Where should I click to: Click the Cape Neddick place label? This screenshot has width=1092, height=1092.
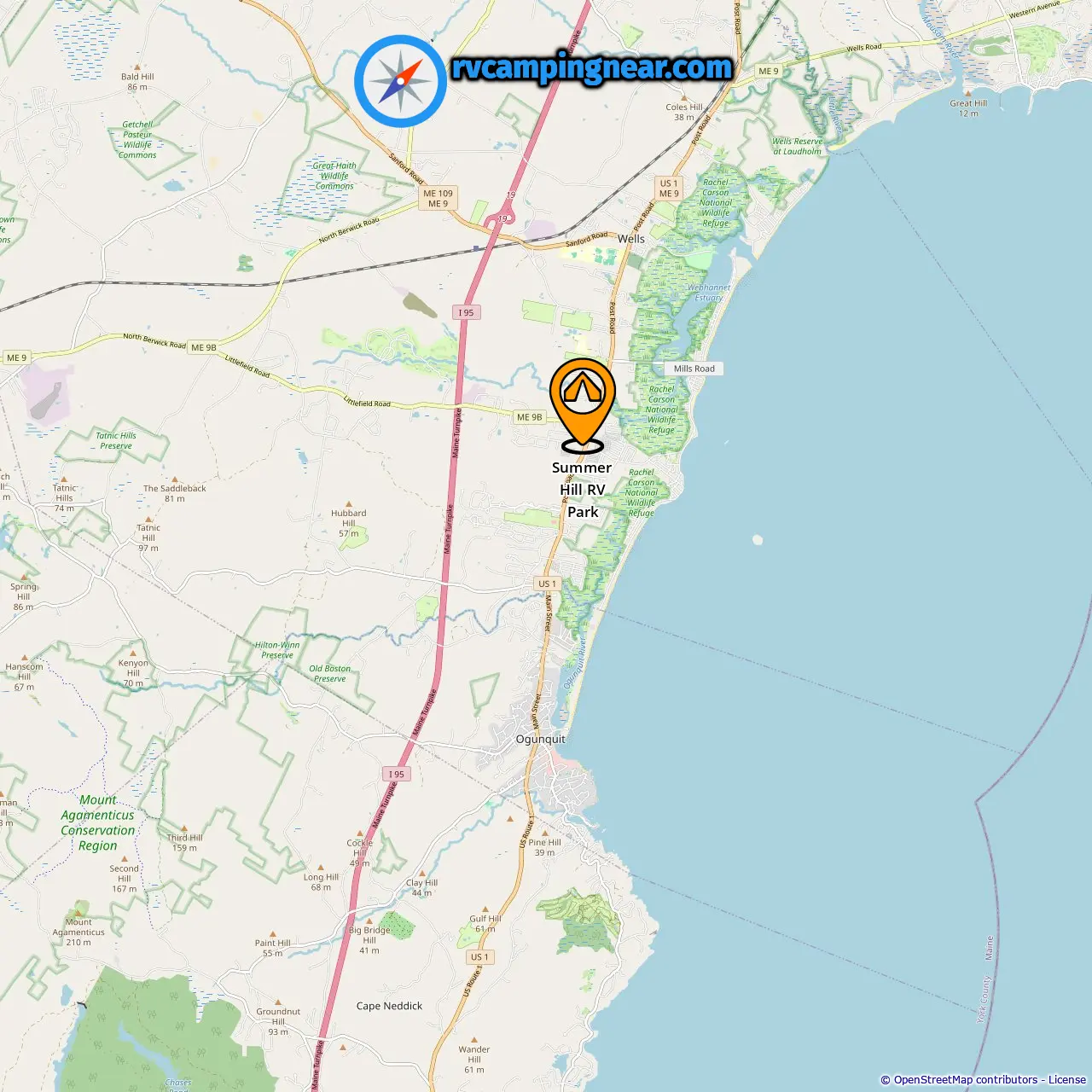(389, 1006)
